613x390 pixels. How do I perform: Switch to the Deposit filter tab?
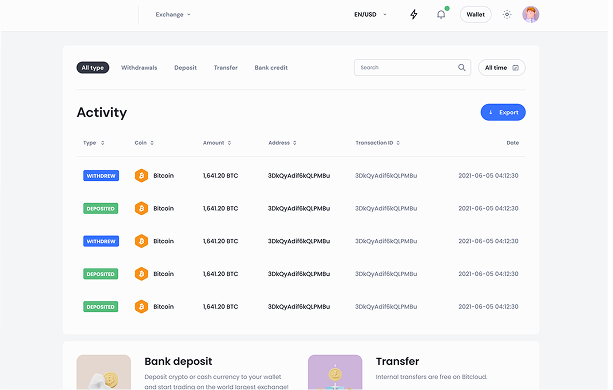tap(186, 68)
